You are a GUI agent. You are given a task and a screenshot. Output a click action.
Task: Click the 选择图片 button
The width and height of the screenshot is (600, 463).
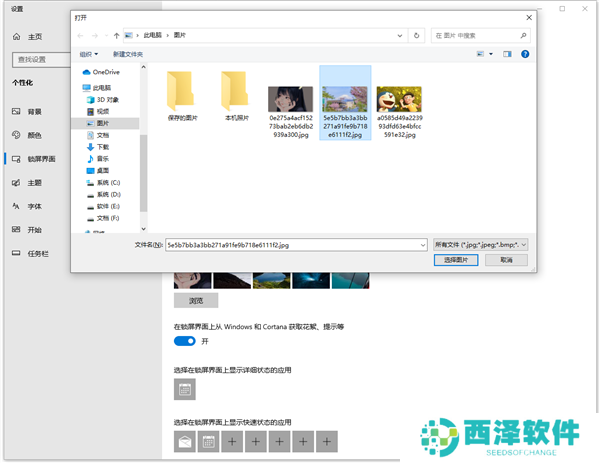tap(456, 260)
